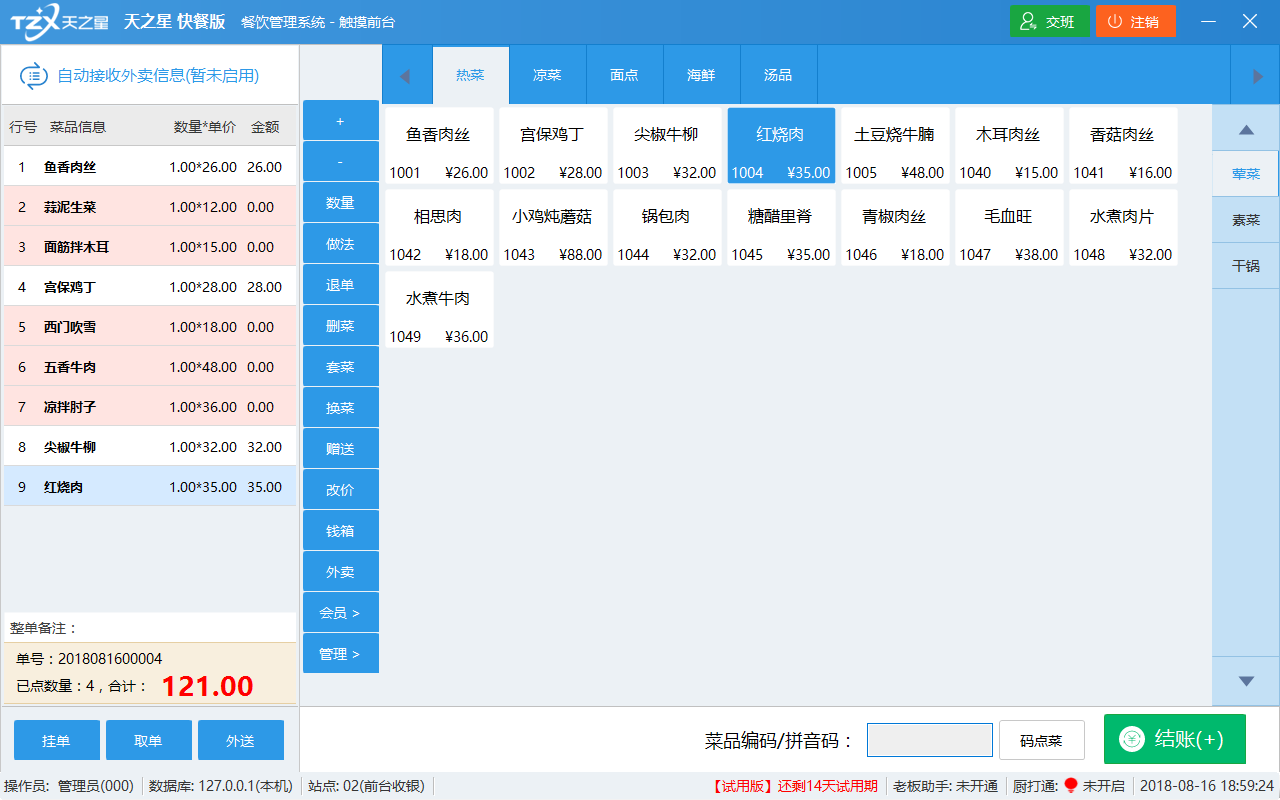Click highlighted 红烧肉 1004 dish tile
The height and width of the screenshot is (800, 1280).
(x=781, y=146)
